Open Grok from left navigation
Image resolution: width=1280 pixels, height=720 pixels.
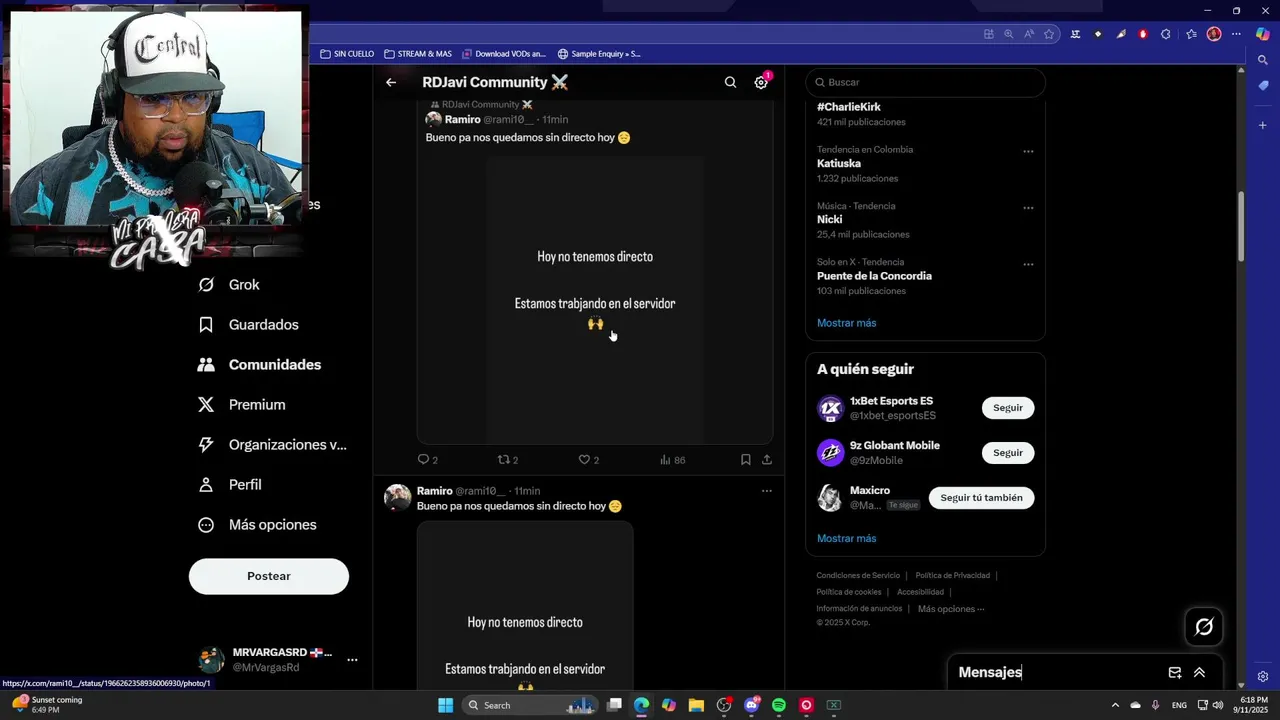pos(229,285)
